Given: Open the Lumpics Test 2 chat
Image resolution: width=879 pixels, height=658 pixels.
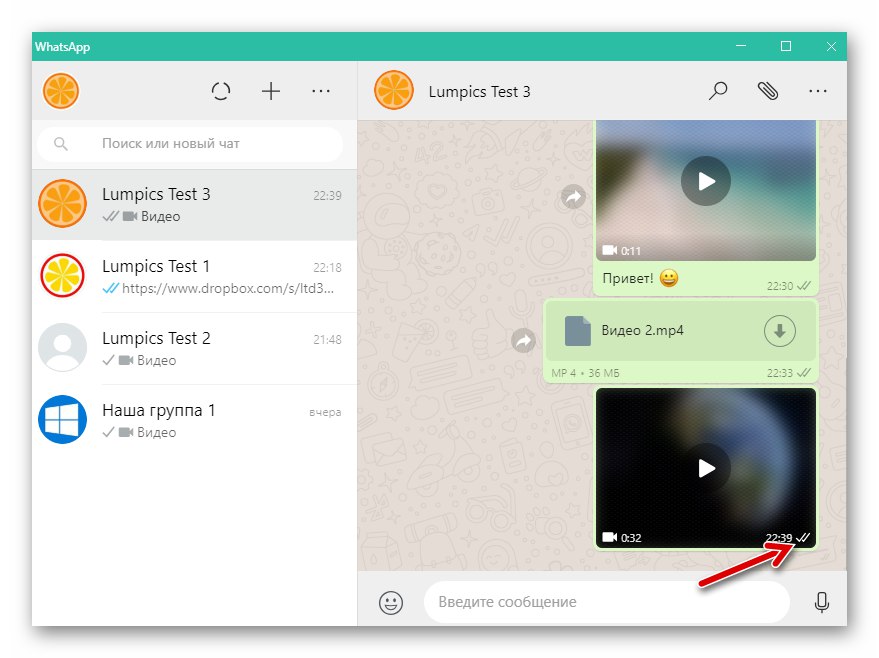Looking at the screenshot, I should 195,348.
